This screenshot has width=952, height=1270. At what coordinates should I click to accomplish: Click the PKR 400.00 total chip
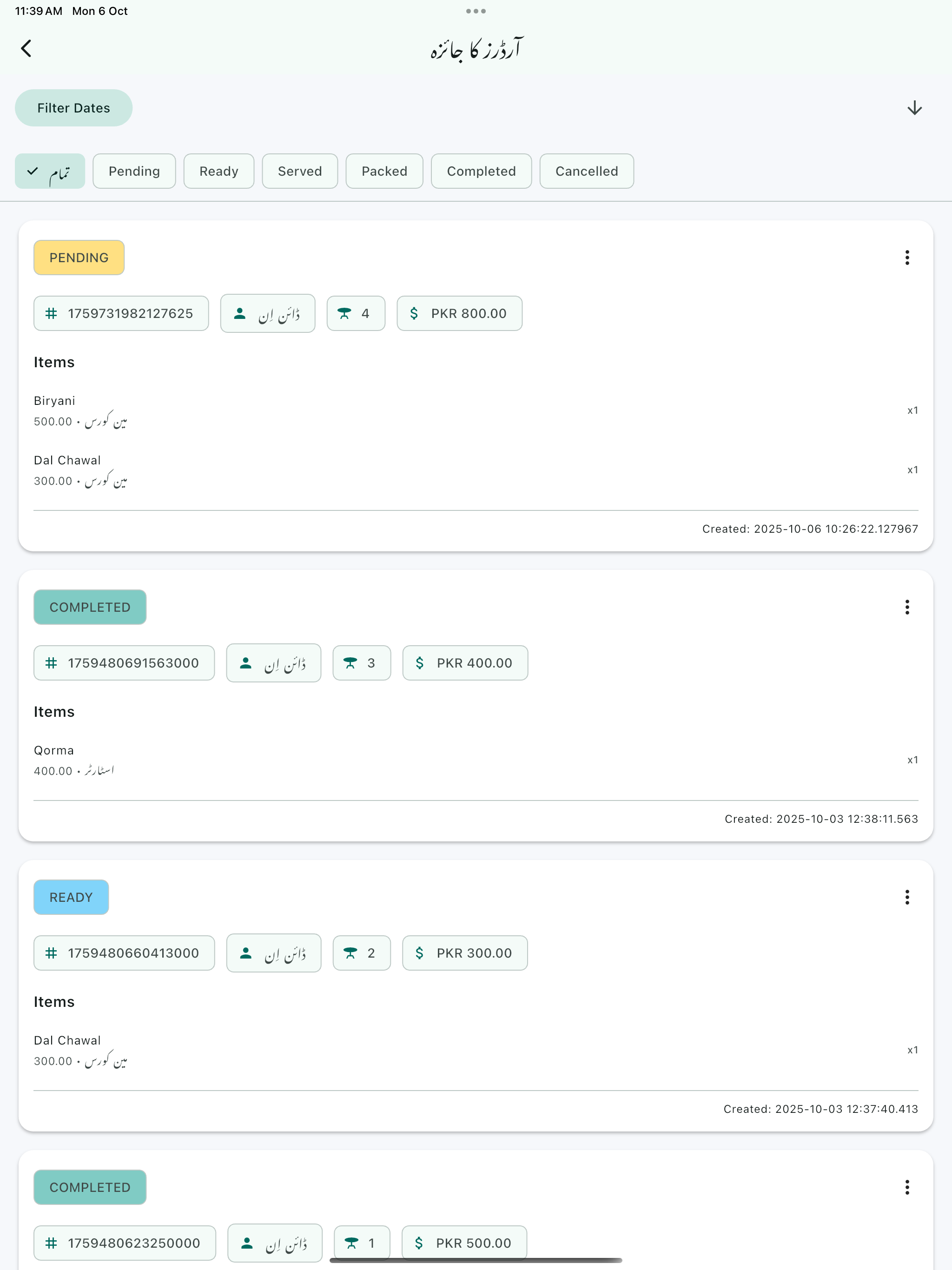[465, 663]
